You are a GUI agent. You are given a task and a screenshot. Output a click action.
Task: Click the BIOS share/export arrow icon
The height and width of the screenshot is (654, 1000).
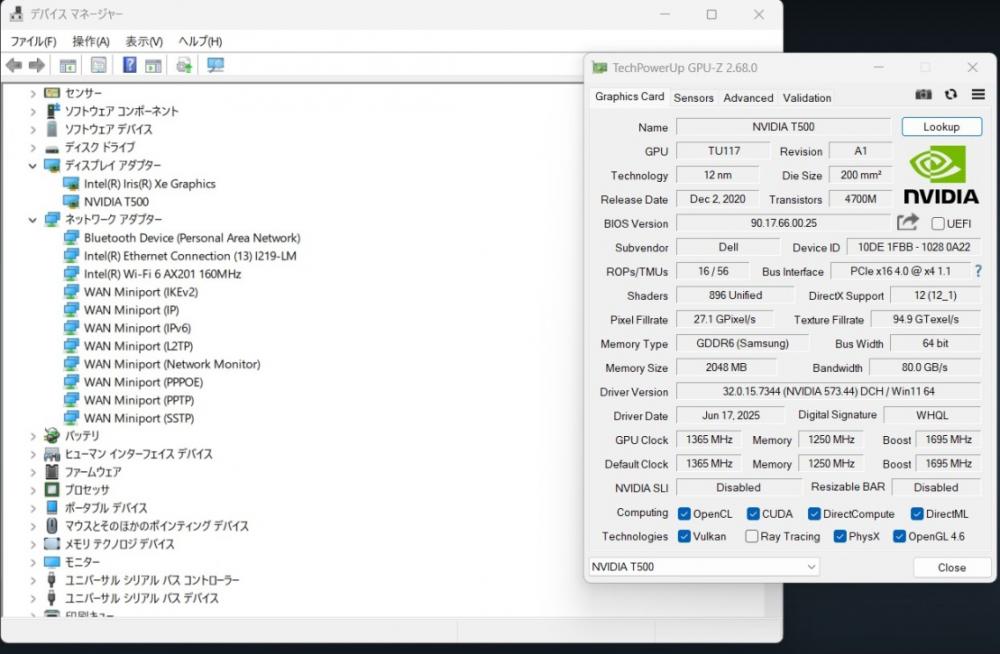click(x=908, y=222)
